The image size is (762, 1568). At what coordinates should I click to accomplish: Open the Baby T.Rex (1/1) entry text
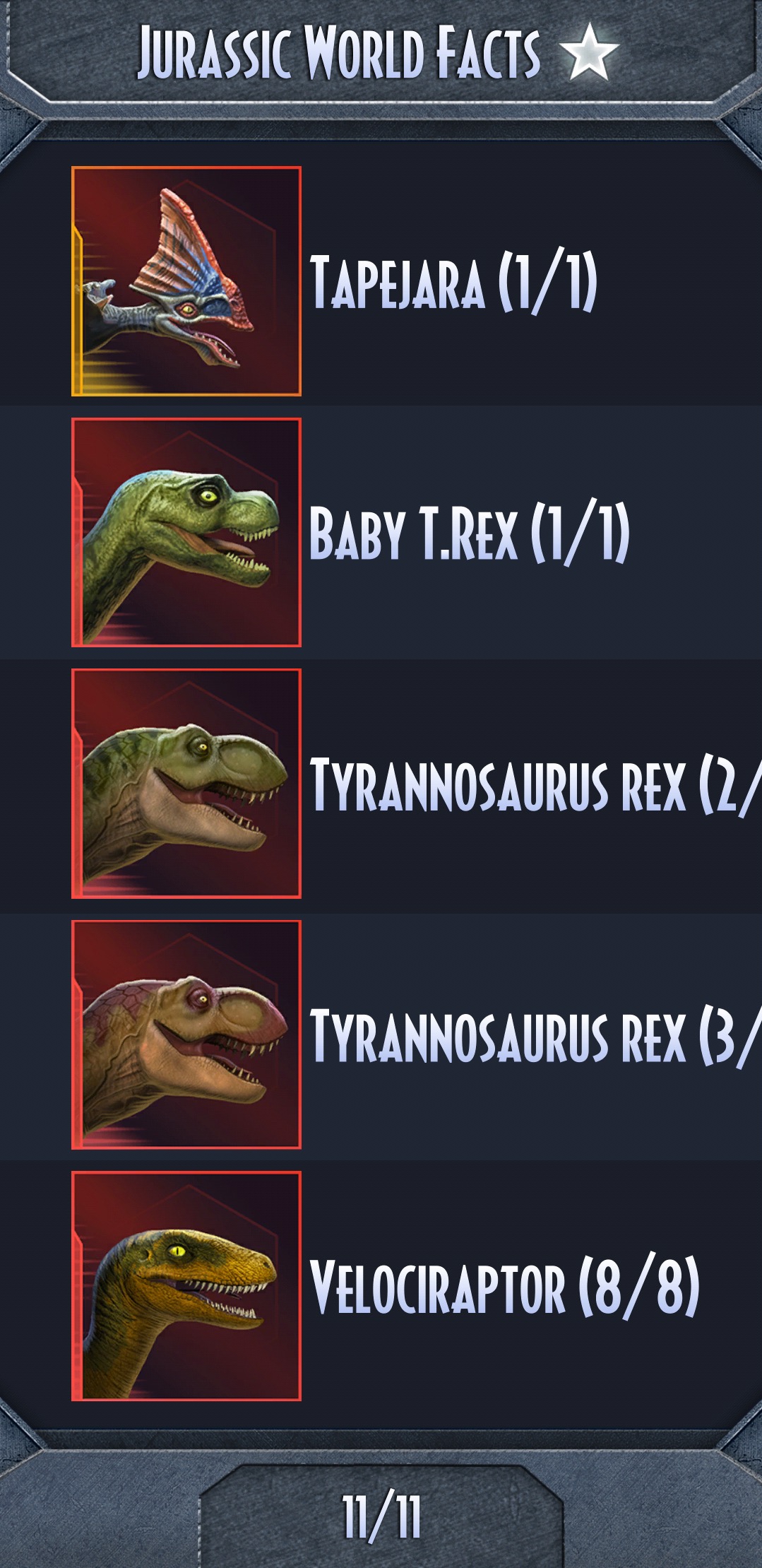click(x=470, y=533)
